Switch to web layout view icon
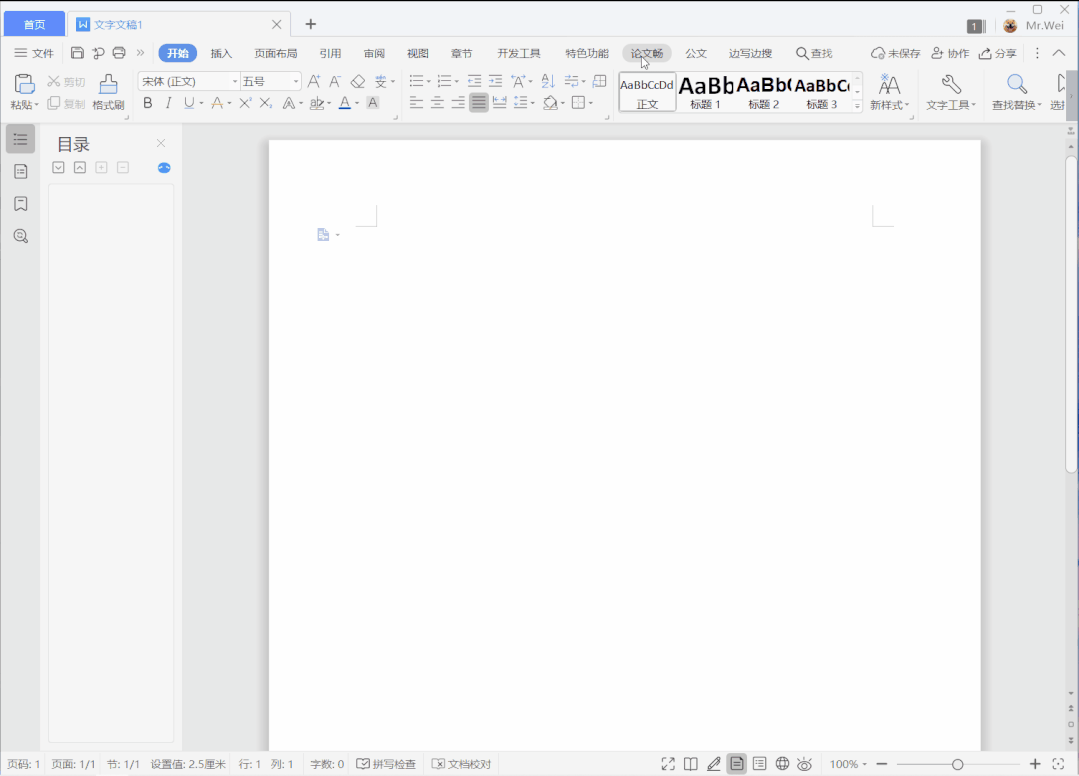The height and width of the screenshot is (776, 1079). pos(783,764)
